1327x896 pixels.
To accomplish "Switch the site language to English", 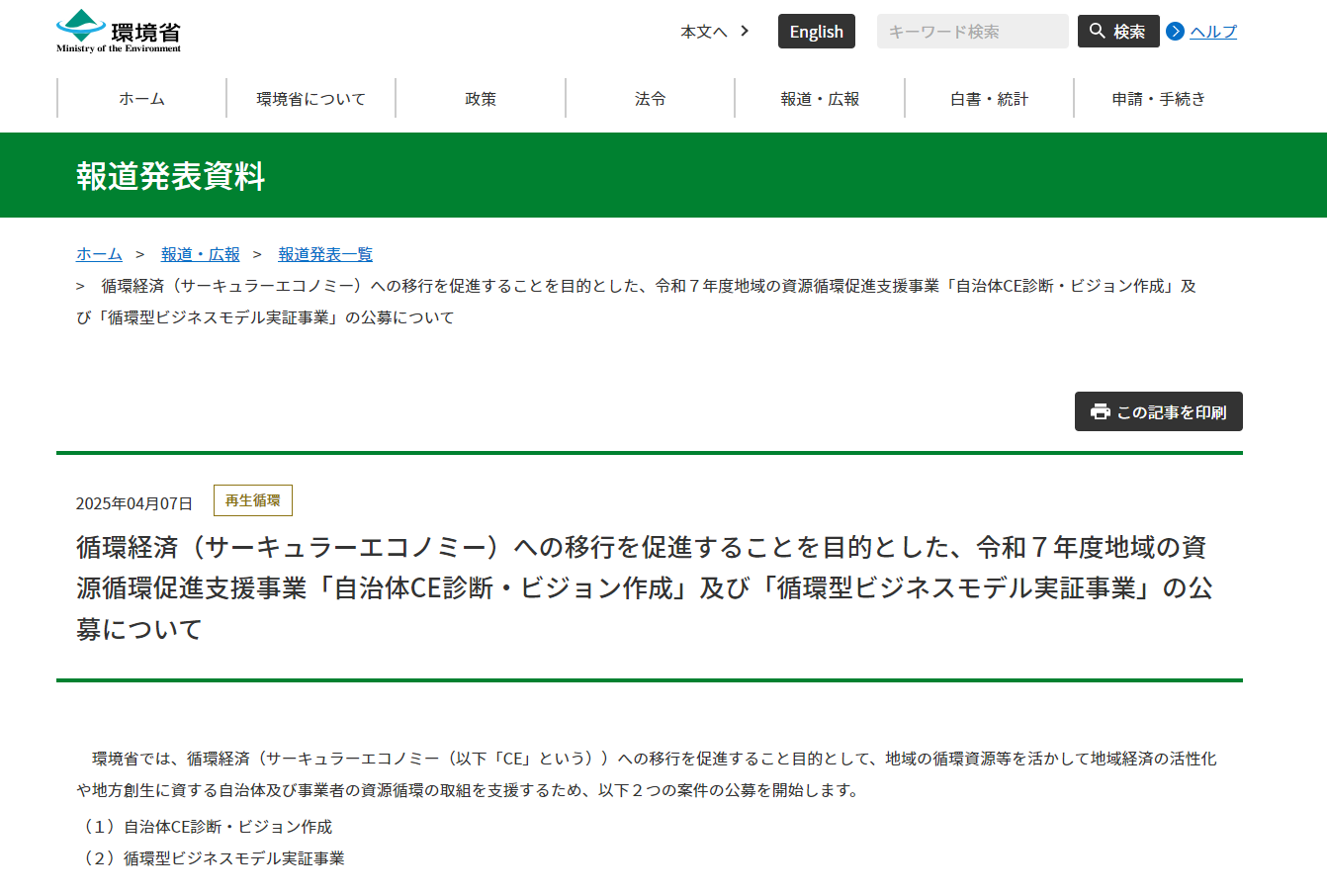I will [816, 32].
